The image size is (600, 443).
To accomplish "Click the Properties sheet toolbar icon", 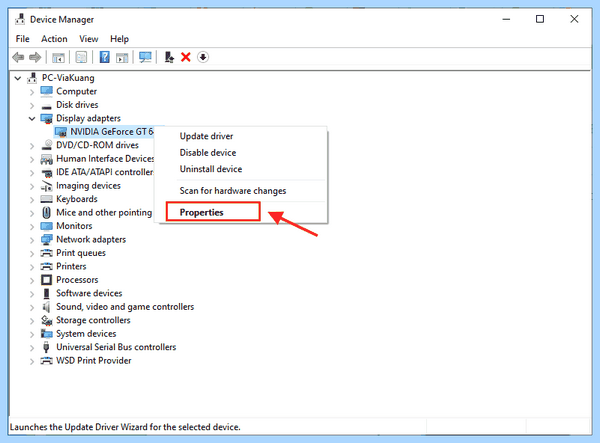I will tap(81, 57).
